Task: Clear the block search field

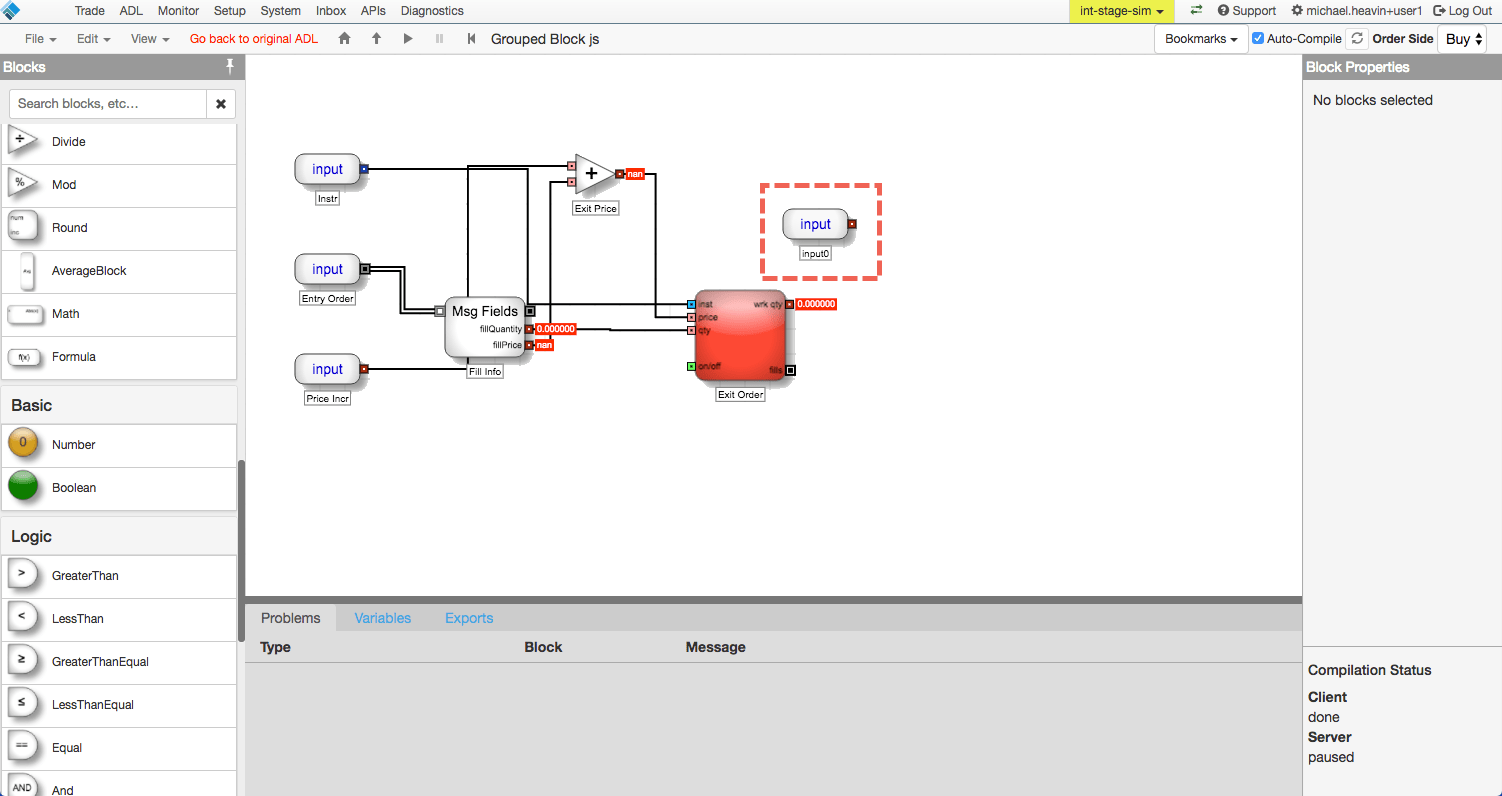Action: pyautogui.click(x=221, y=104)
